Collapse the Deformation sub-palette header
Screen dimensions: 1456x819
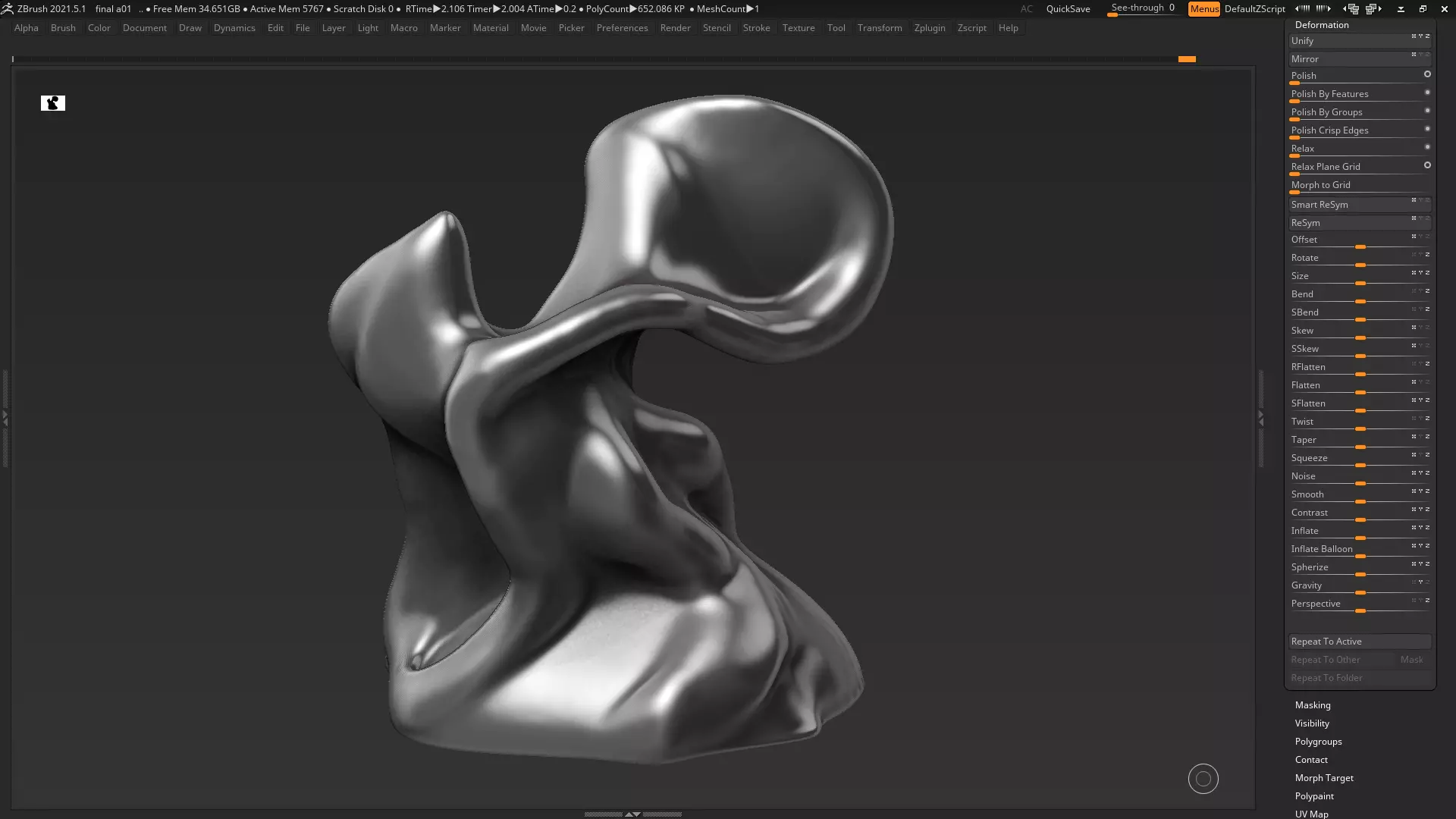(1321, 25)
